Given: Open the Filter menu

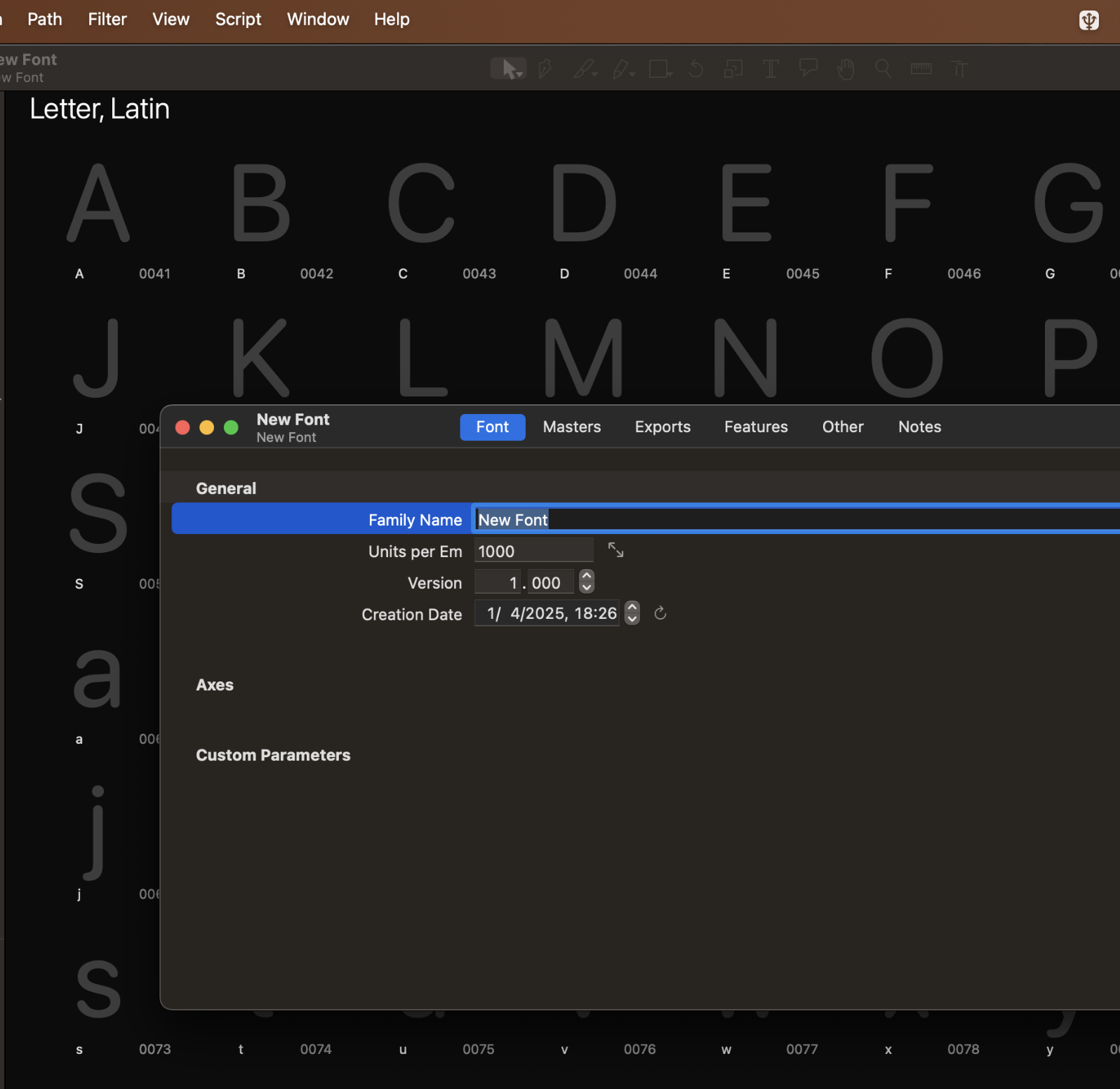Looking at the screenshot, I should pos(107,19).
